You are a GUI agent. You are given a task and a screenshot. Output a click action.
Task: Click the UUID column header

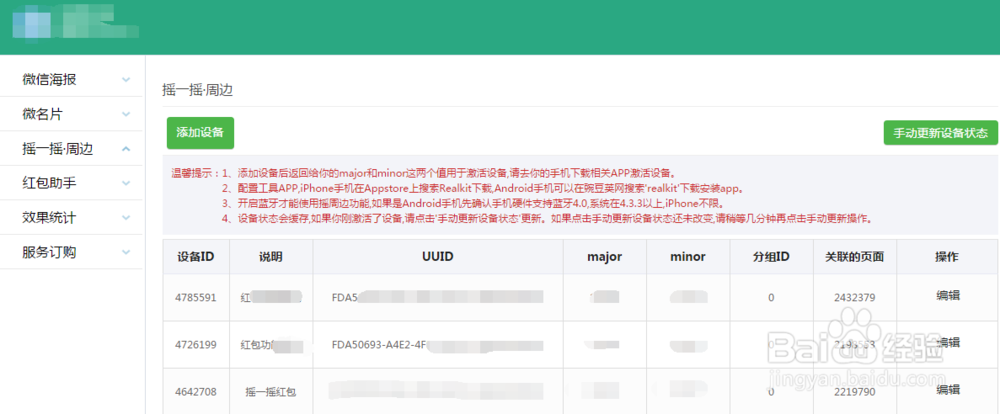point(438,257)
